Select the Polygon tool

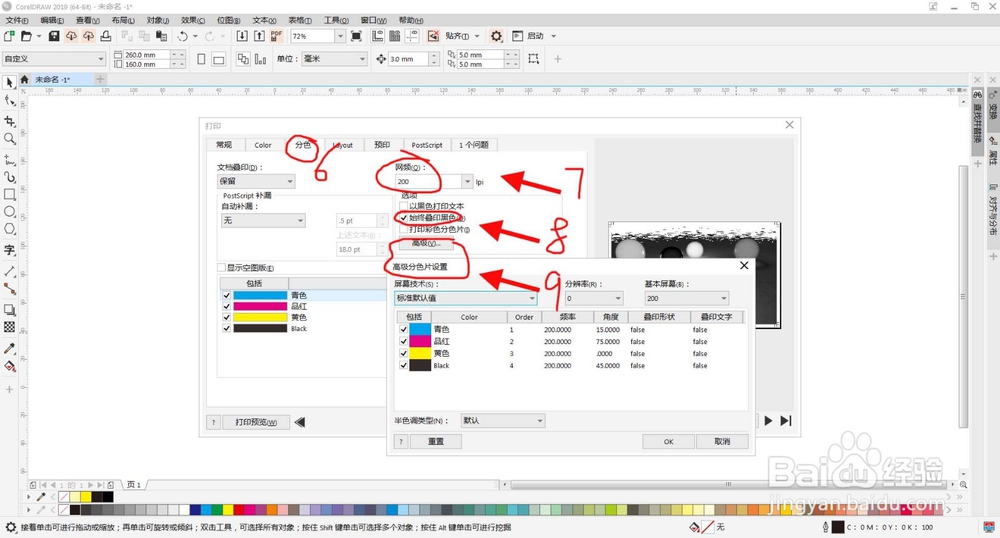[x=10, y=229]
